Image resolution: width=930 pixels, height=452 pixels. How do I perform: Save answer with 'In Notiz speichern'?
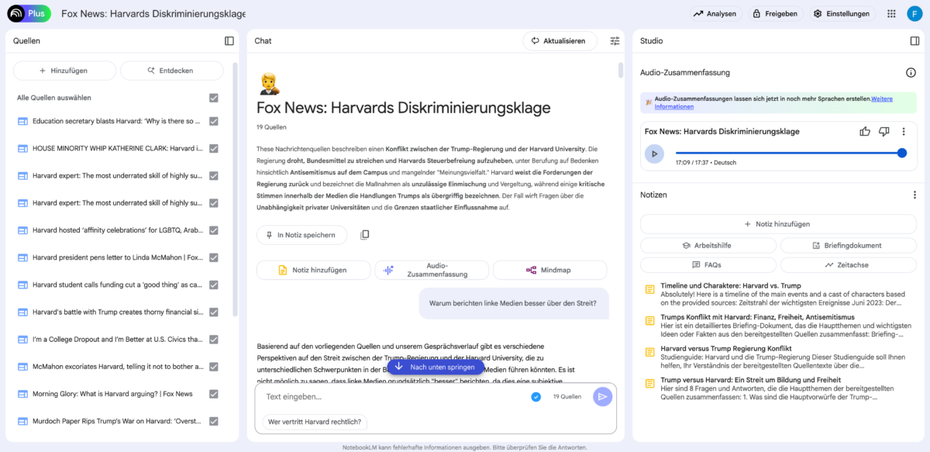[302, 235]
